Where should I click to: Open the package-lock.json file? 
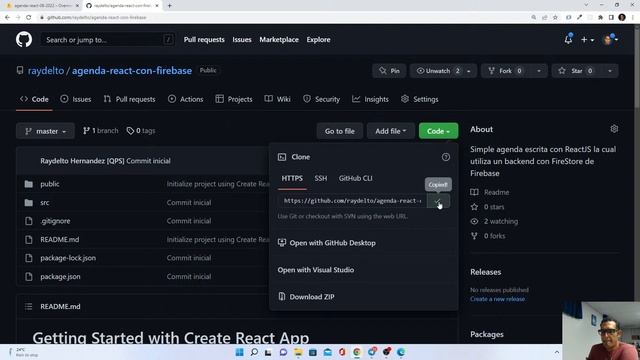(x=68, y=258)
